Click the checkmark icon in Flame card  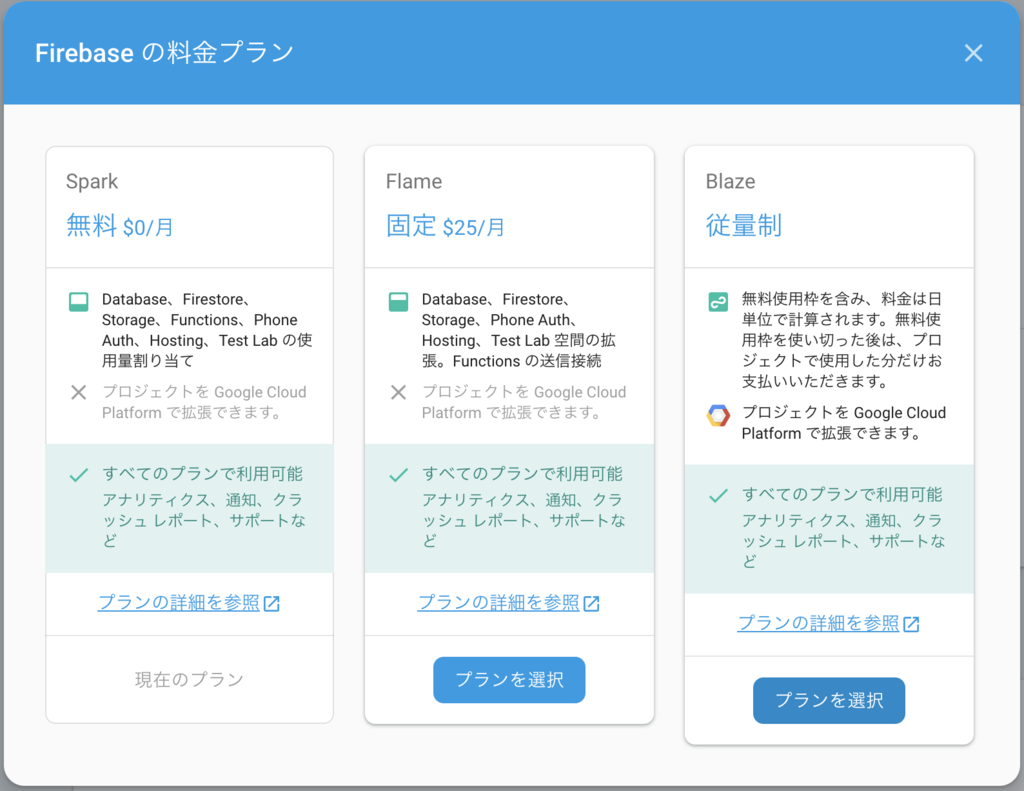coord(398,475)
